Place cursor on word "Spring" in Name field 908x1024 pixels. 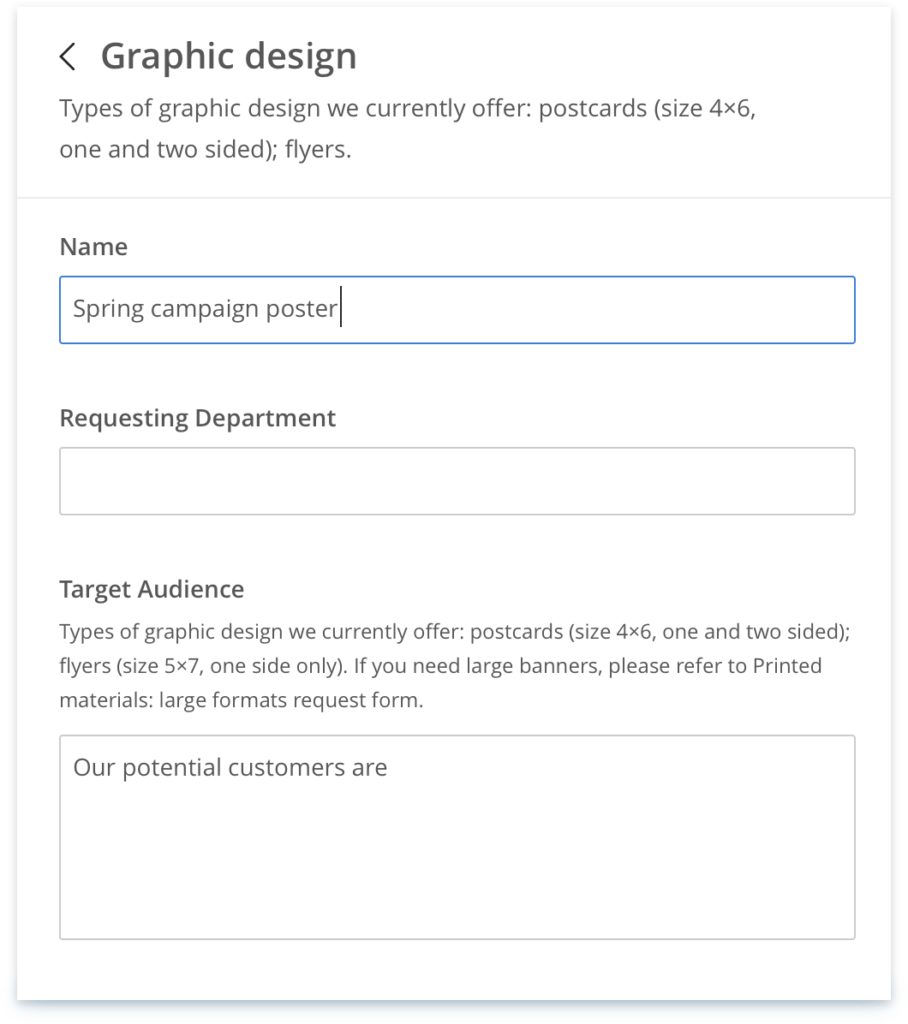tap(108, 309)
